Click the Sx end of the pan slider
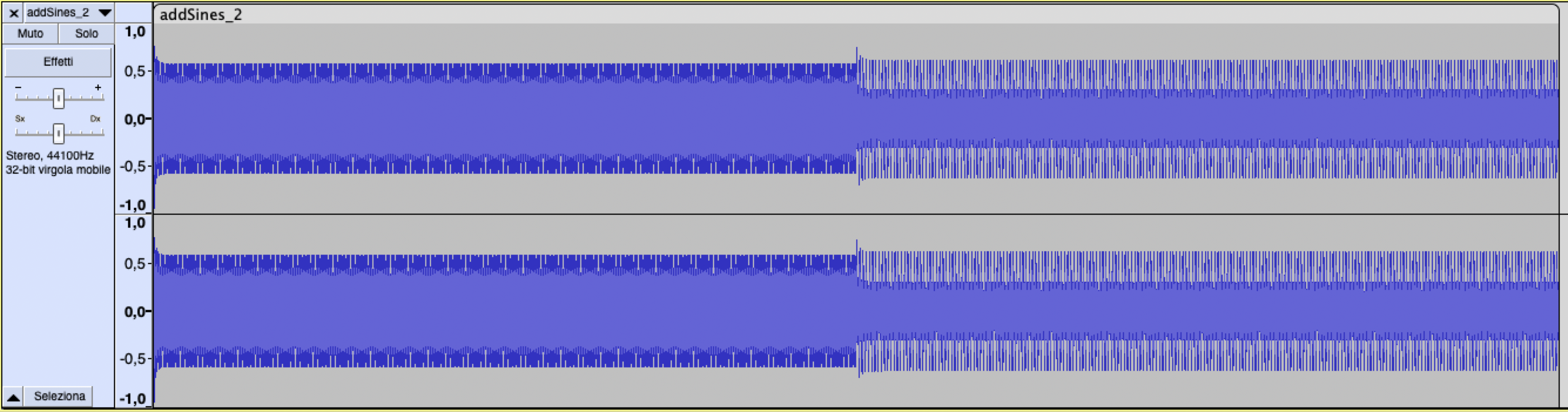1568x412 pixels. click(20, 119)
